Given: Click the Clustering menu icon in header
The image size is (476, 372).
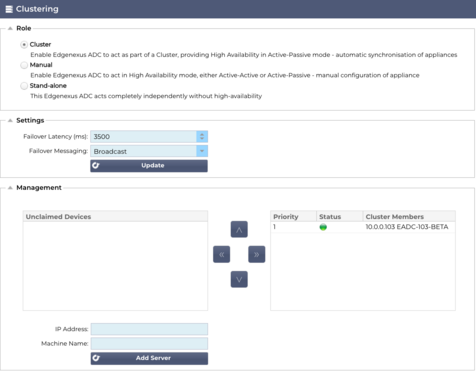Looking at the screenshot, I should coord(9,9).
